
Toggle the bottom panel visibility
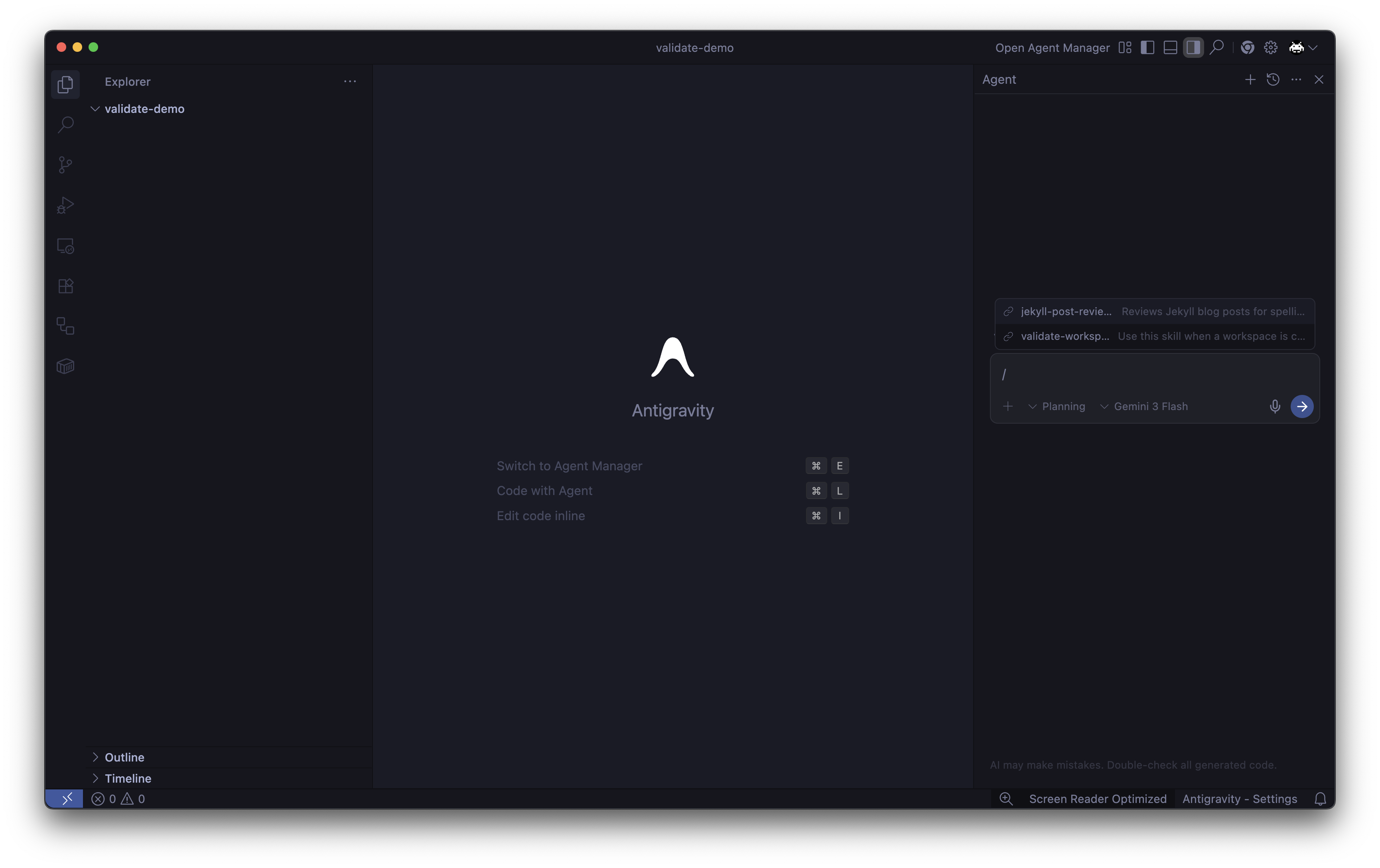1170,47
